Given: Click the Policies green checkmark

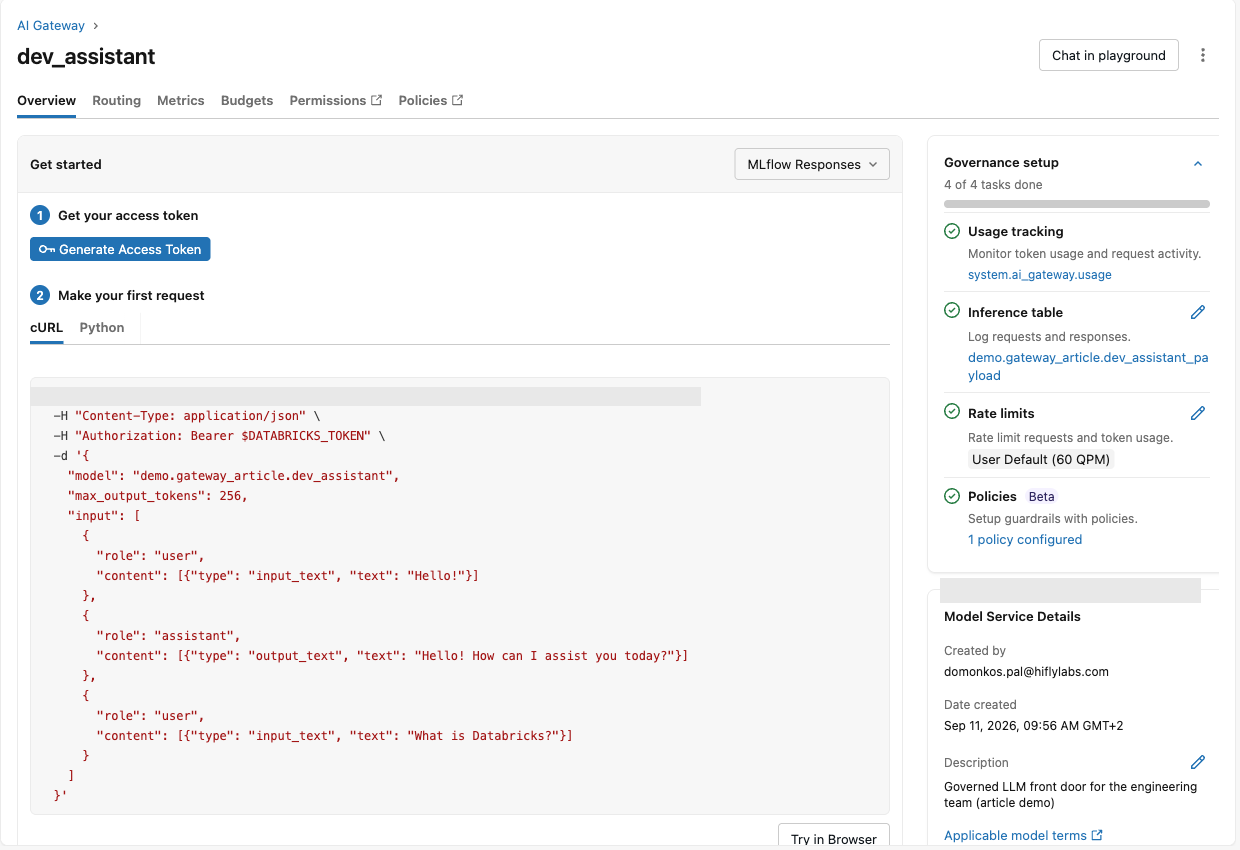Looking at the screenshot, I should pyautogui.click(x=952, y=496).
